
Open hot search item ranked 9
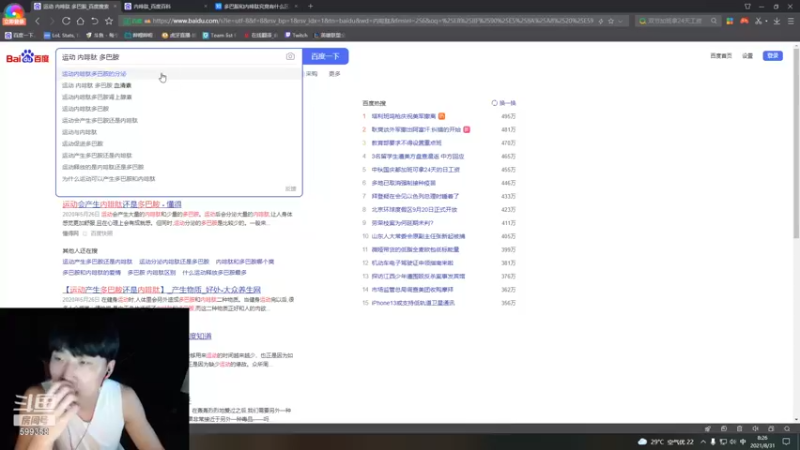pyautogui.click(x=402, y=223)
